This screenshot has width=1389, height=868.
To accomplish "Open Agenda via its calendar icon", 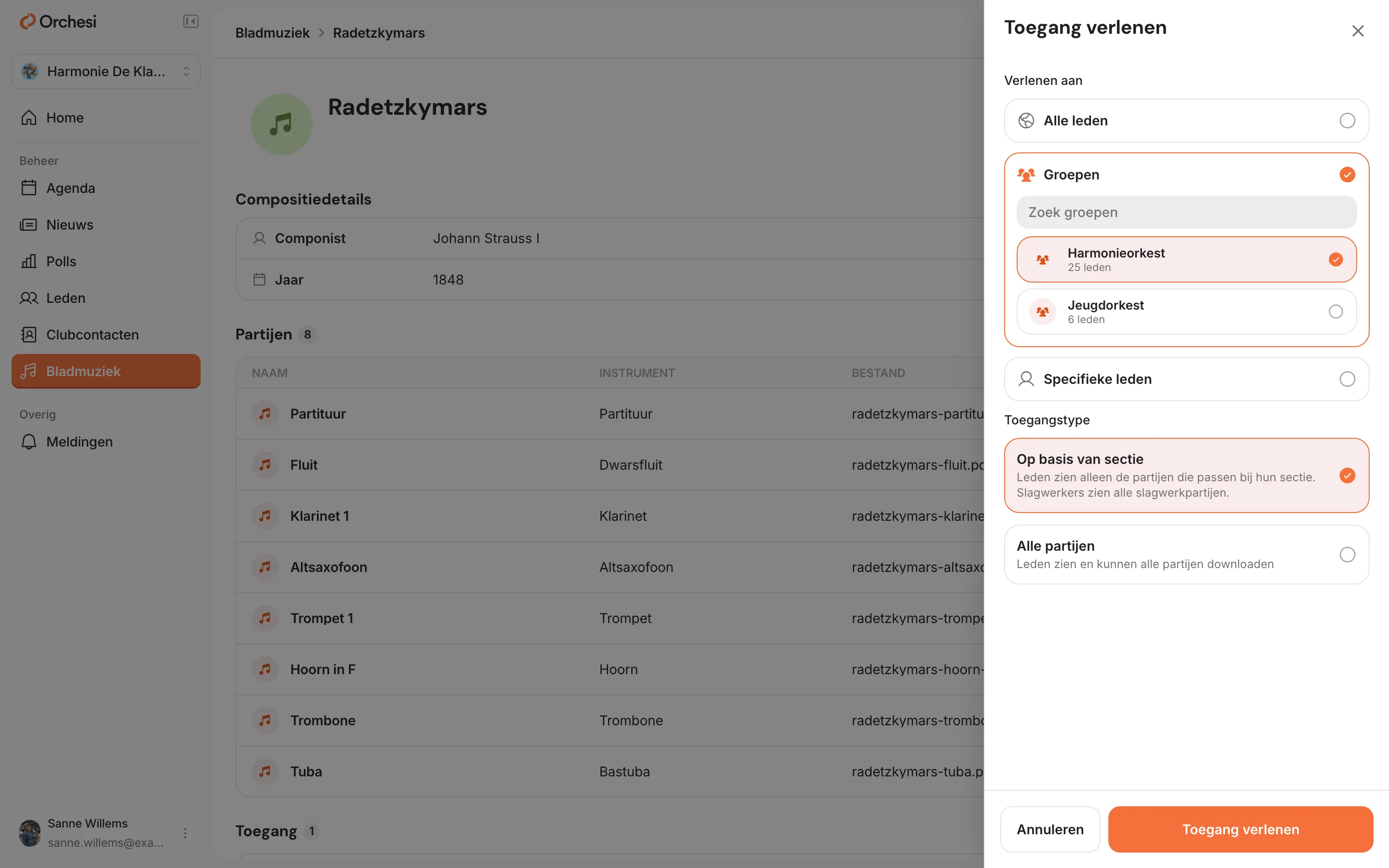I will pos(29,188).
